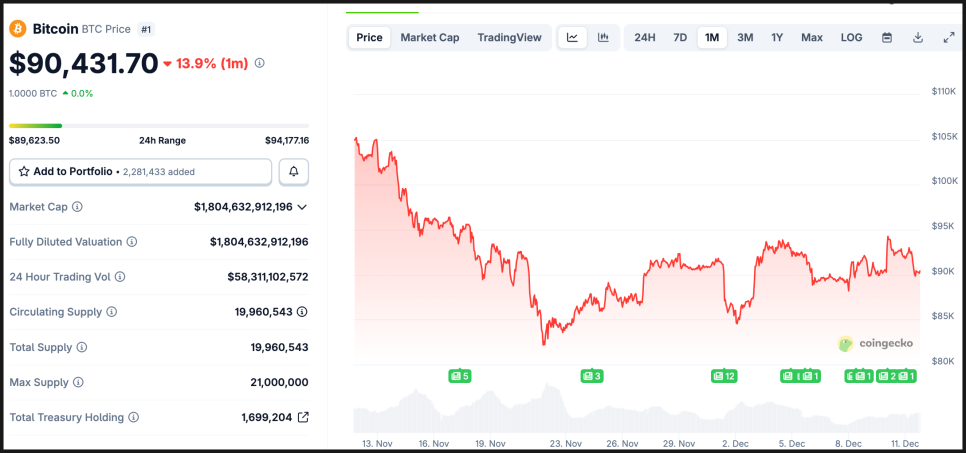Viewport: 966px width, 453px height.
Task: Expand the Market Cap value chevron
Action: tap(302, 207)
